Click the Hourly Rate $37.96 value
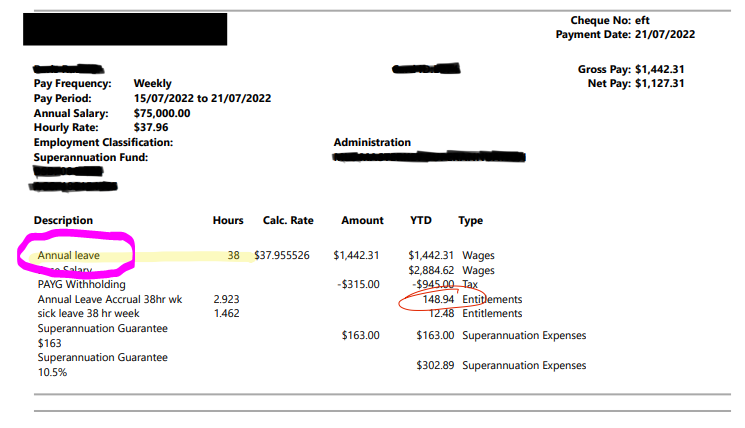Viewport: 745px width, 428px height. [152, 128]
